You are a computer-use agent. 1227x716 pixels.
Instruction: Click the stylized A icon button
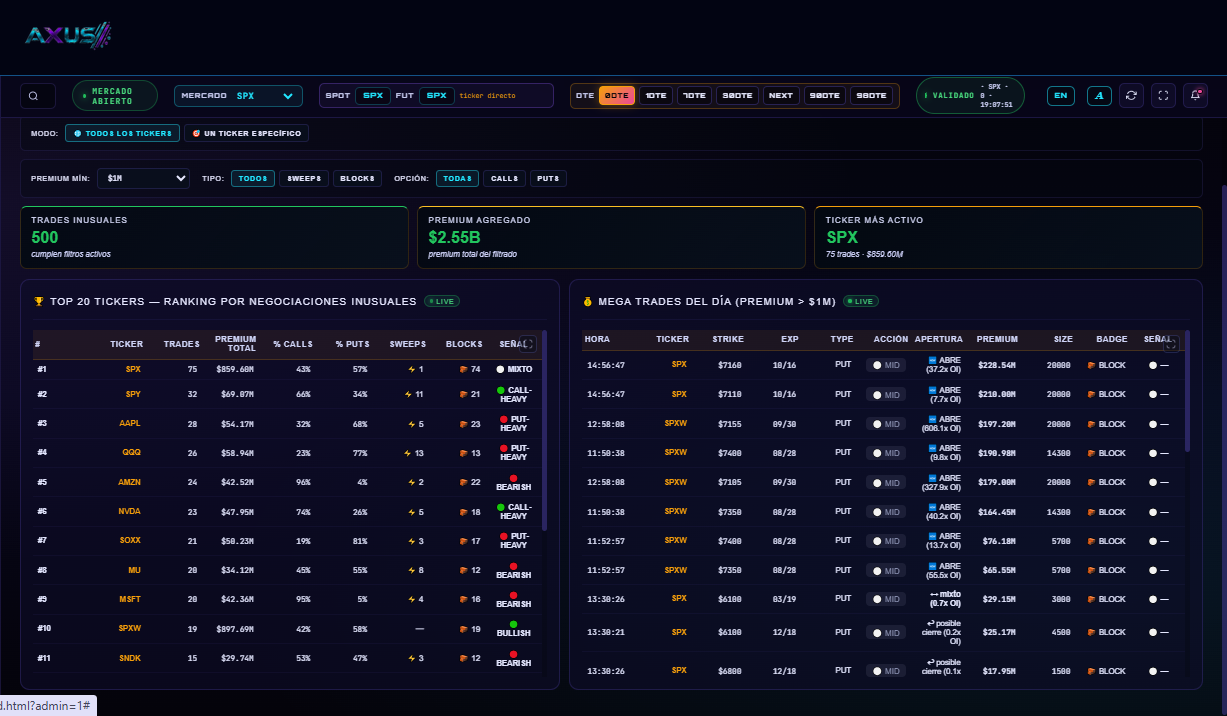pos(1099,95)
